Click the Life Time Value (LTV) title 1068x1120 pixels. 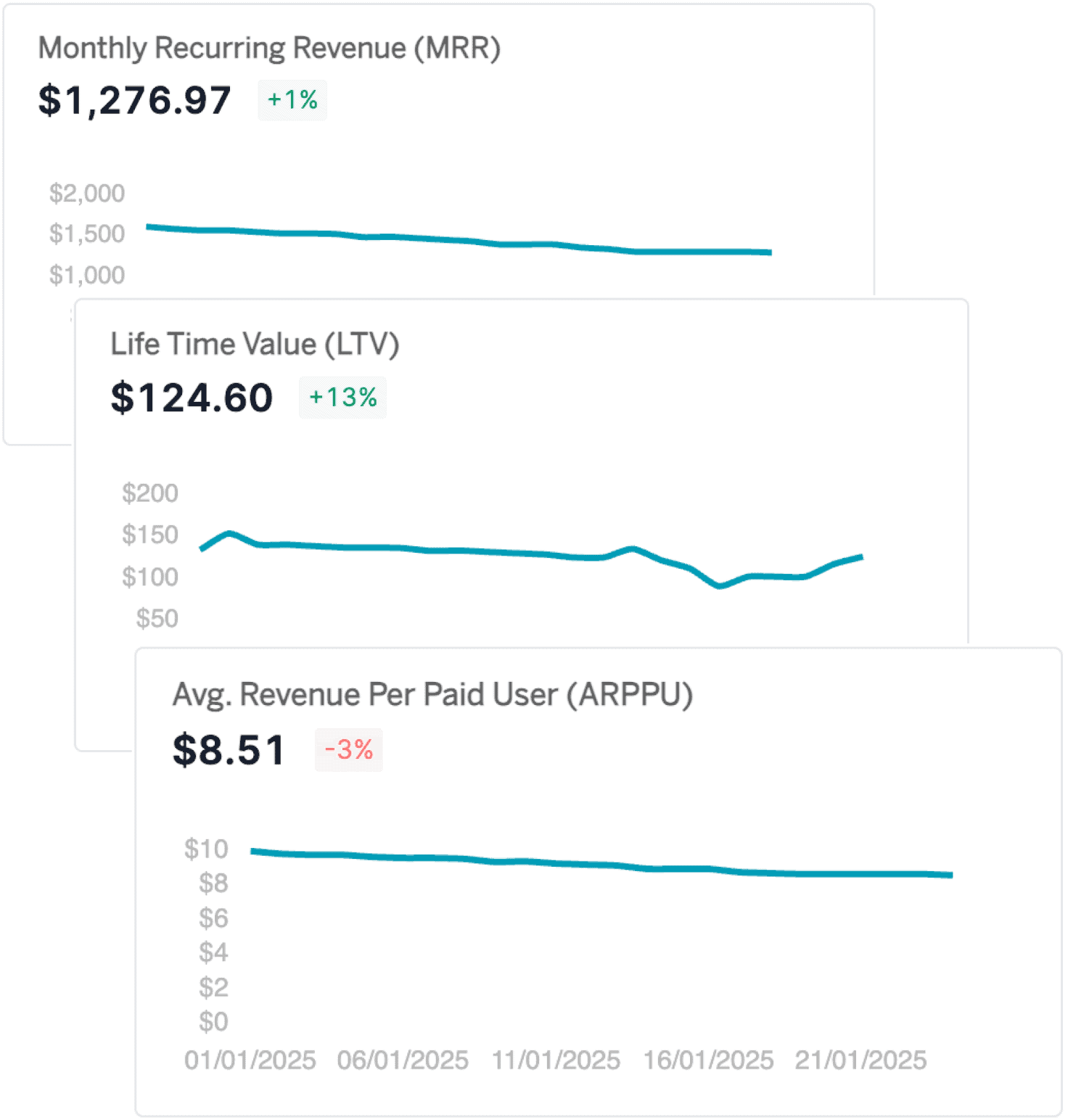pyautogui.click(x=255, y=344)
